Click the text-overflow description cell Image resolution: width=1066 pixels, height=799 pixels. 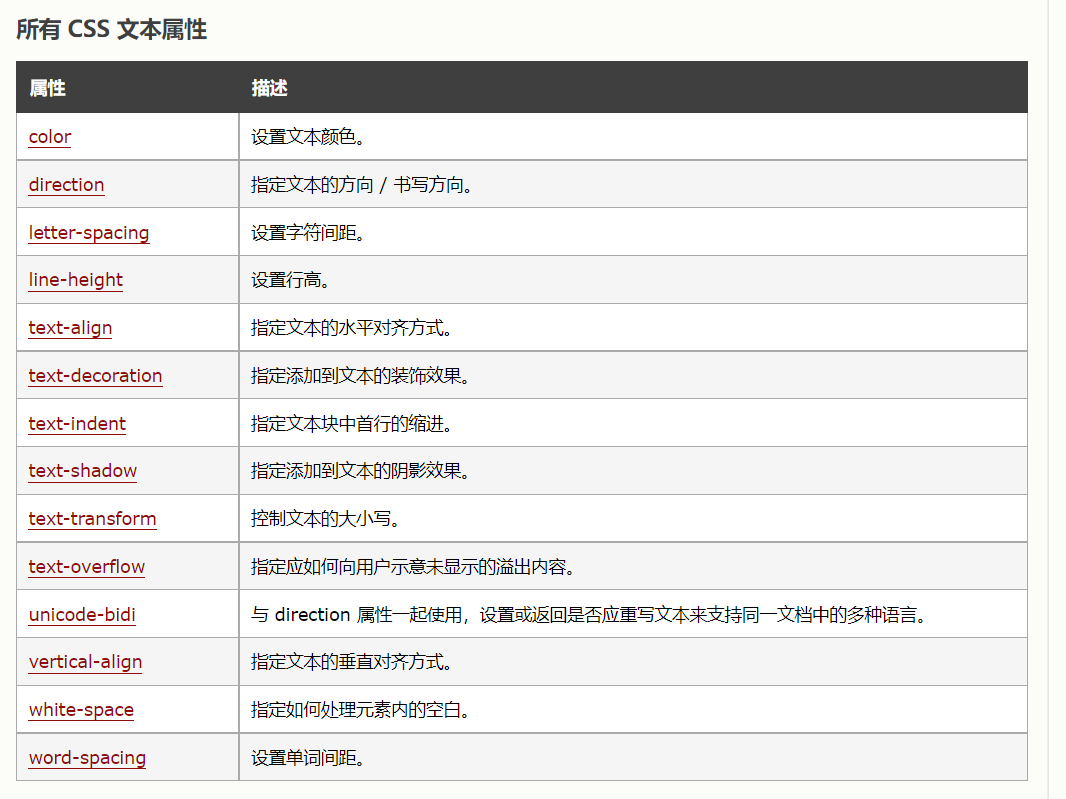413,567
